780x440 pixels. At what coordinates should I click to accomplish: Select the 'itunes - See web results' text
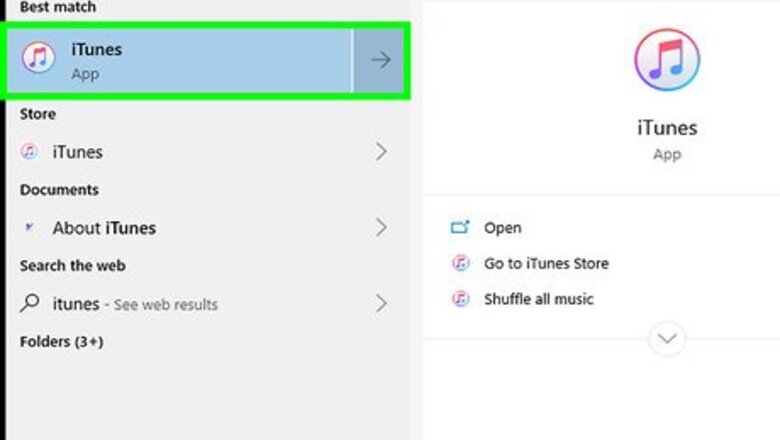tap(135, 304)
